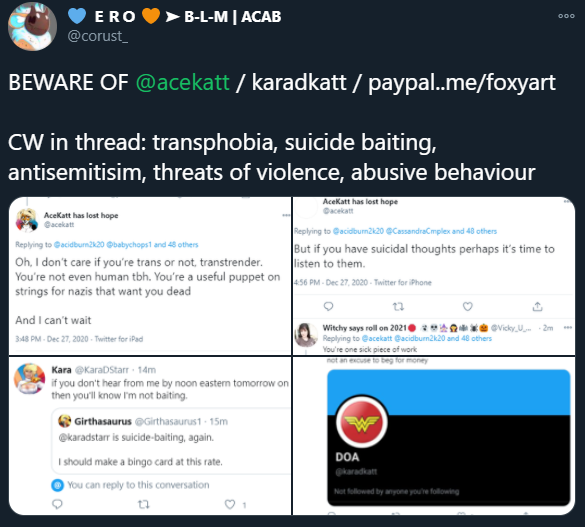Click the blue 'You can reply' conversation icon
Screen dimensions: 585x527
click(57, 485)
